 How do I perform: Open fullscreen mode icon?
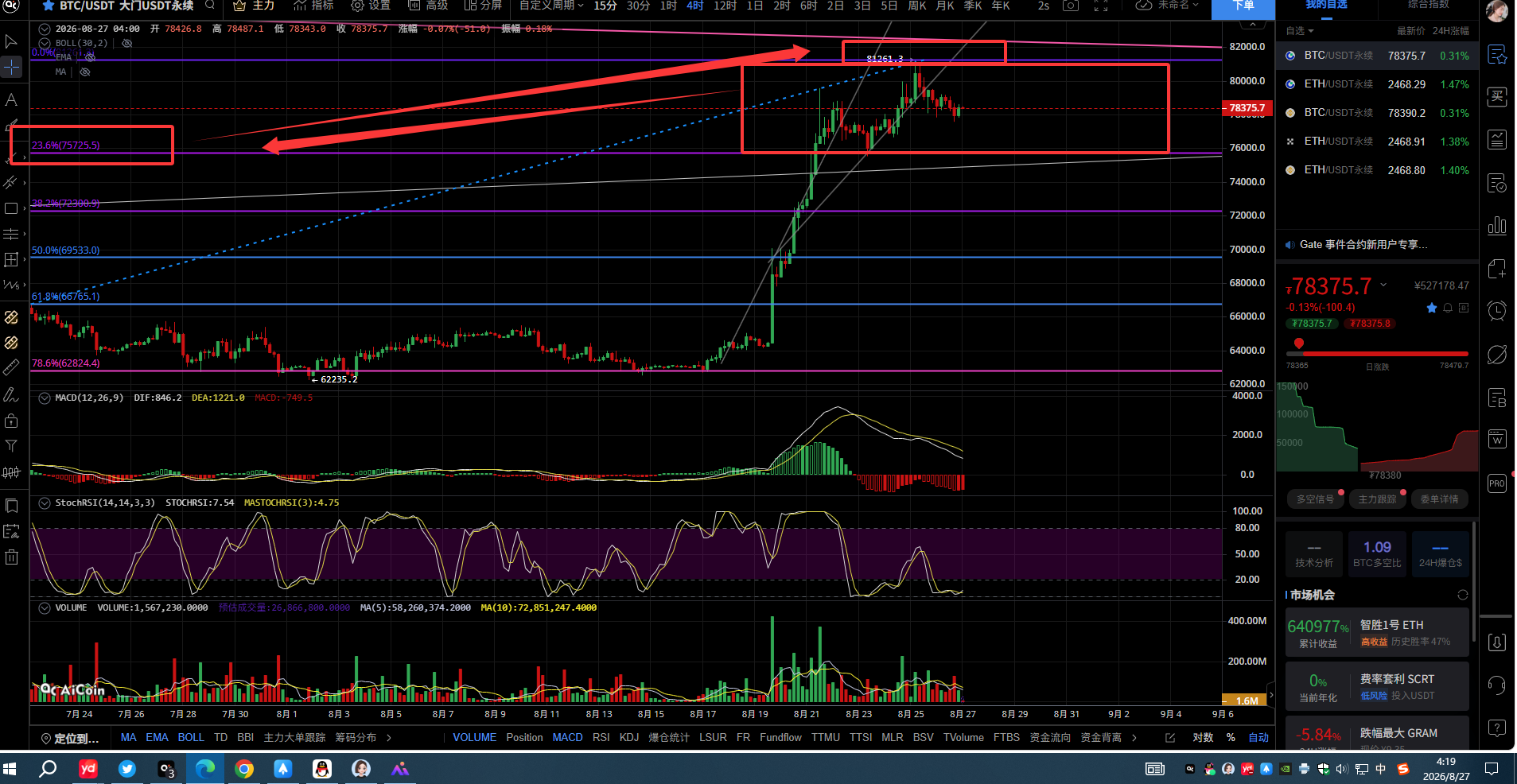pos(1101,6)
